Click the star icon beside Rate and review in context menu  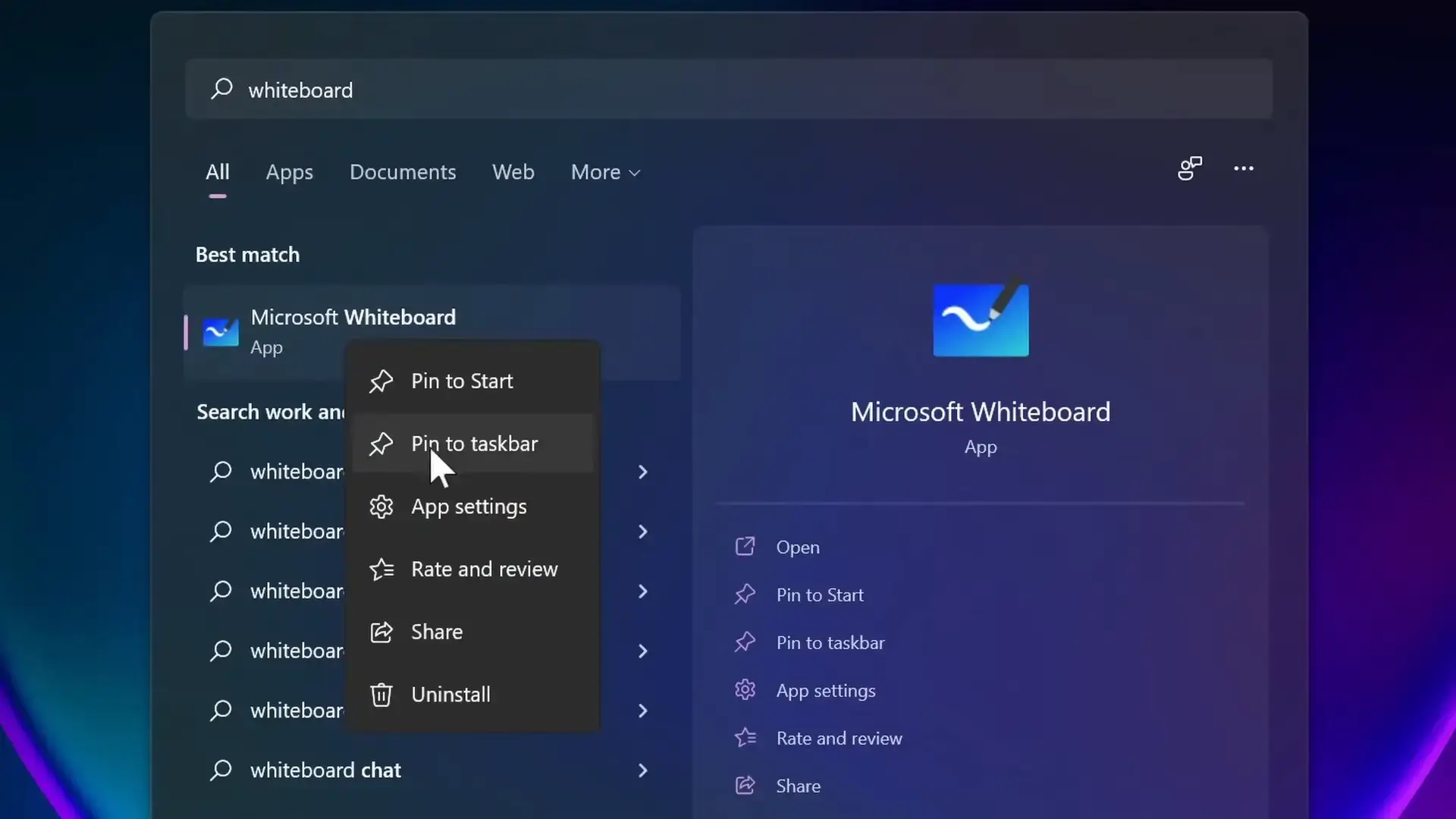click(381, 569)
